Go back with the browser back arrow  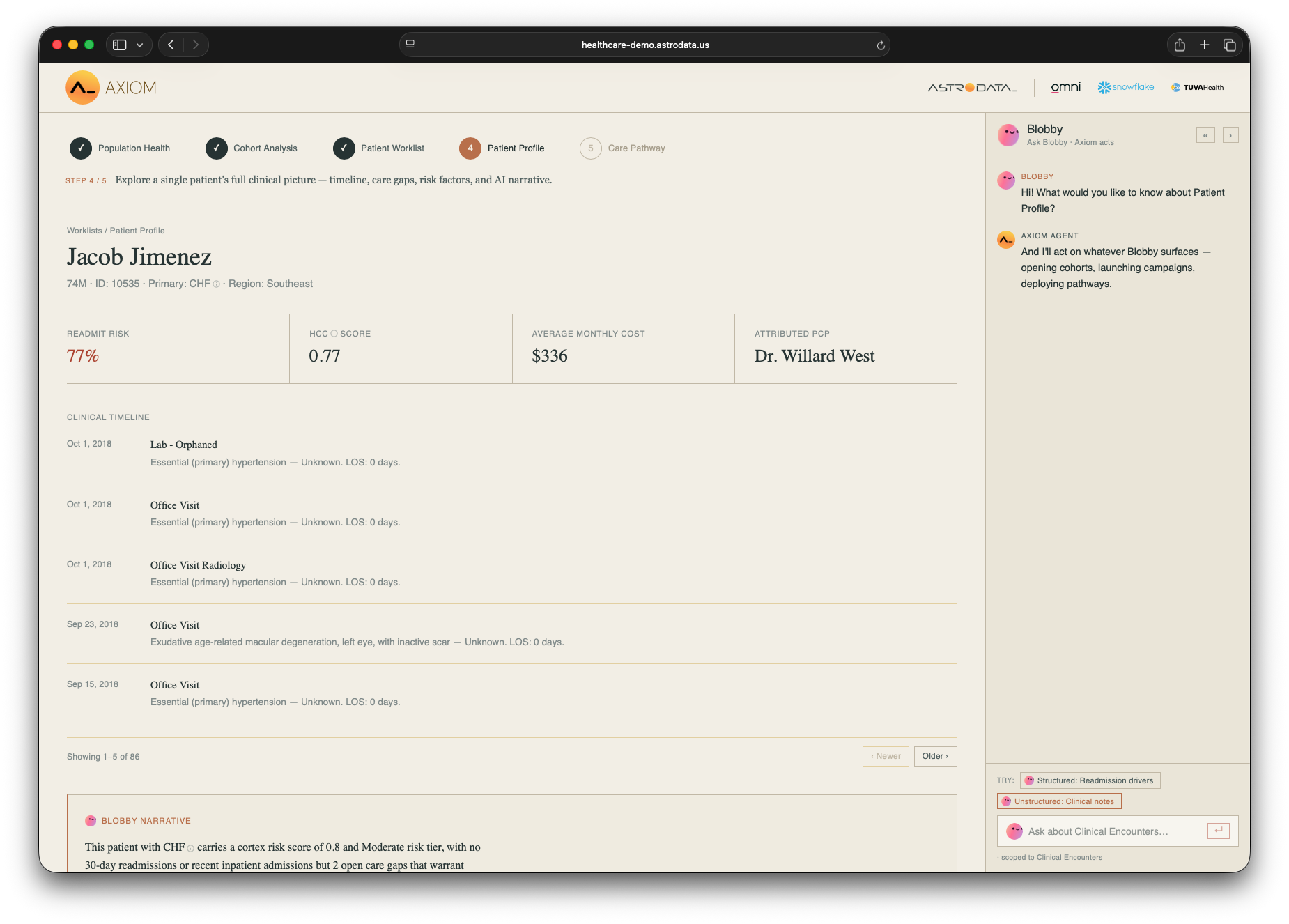tap(171, 45)
